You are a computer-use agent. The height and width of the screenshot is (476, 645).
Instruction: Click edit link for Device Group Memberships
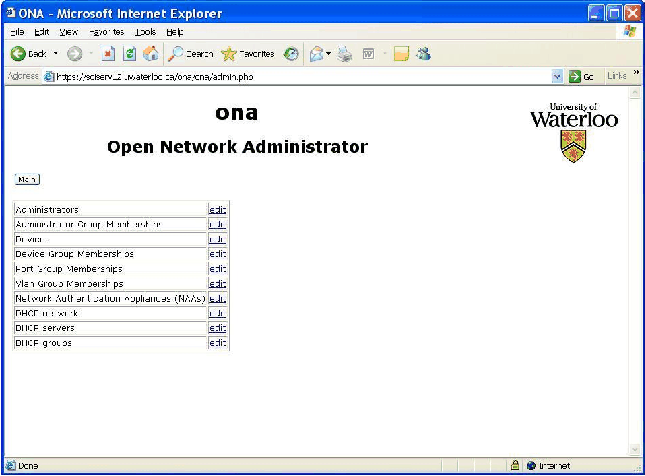tap(217, 254)
